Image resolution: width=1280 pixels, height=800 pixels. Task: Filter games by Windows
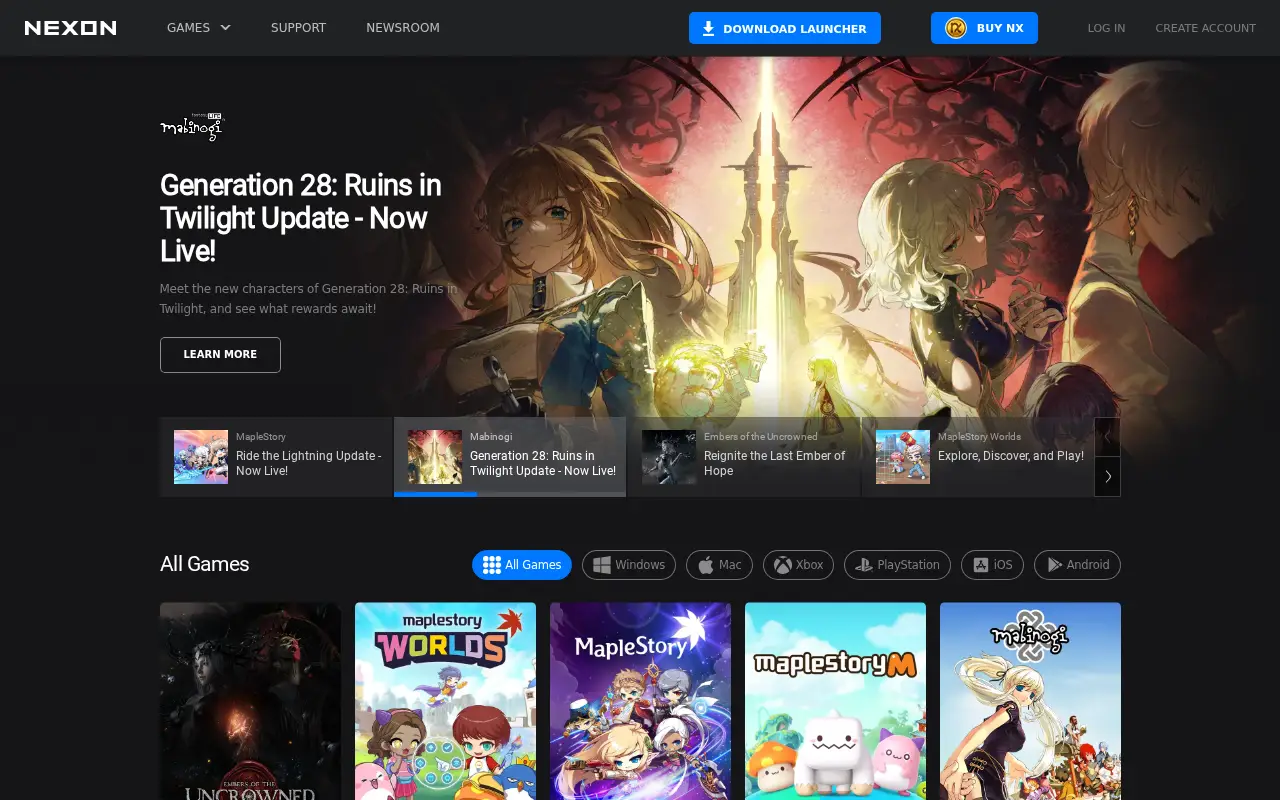click(629, 565)
